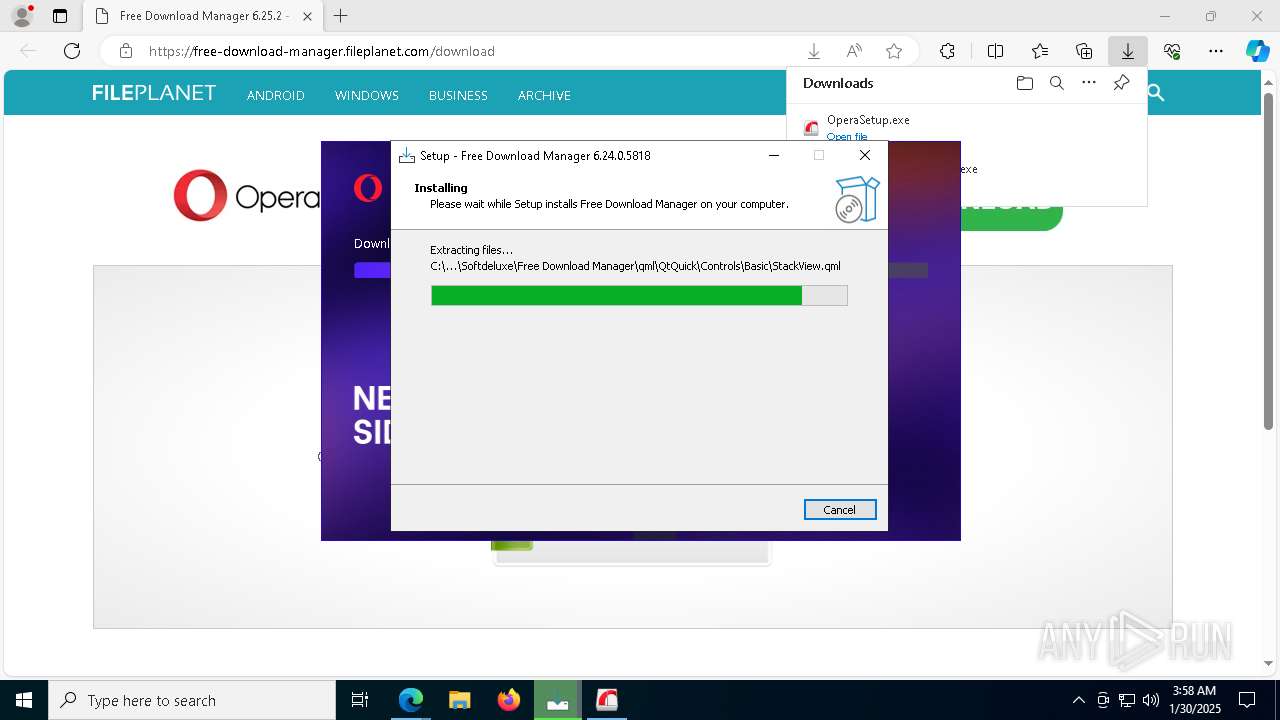The height and width of the screenshot is (720, 1280).
Task: Open Favorites list icon
Action: point(1040,51)
